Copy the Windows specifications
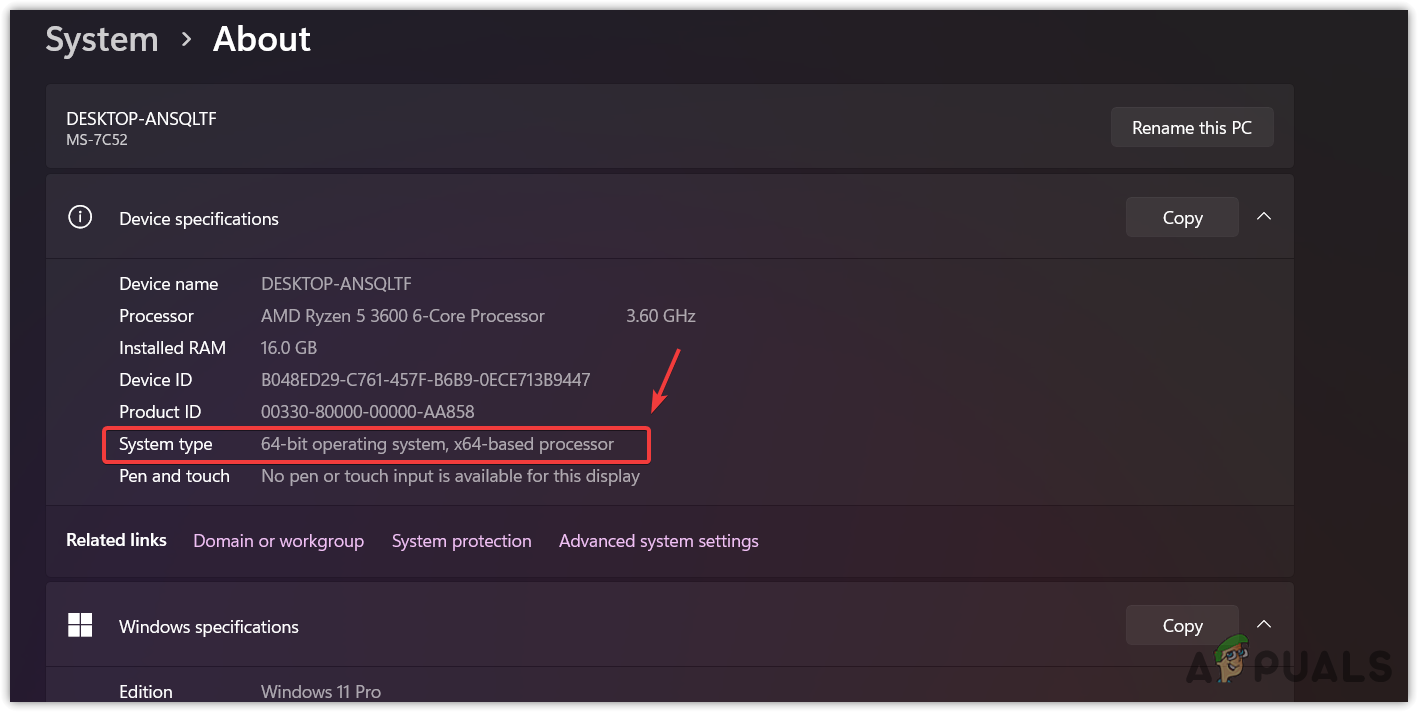Screen dimensions: 1418x712 1182,625
